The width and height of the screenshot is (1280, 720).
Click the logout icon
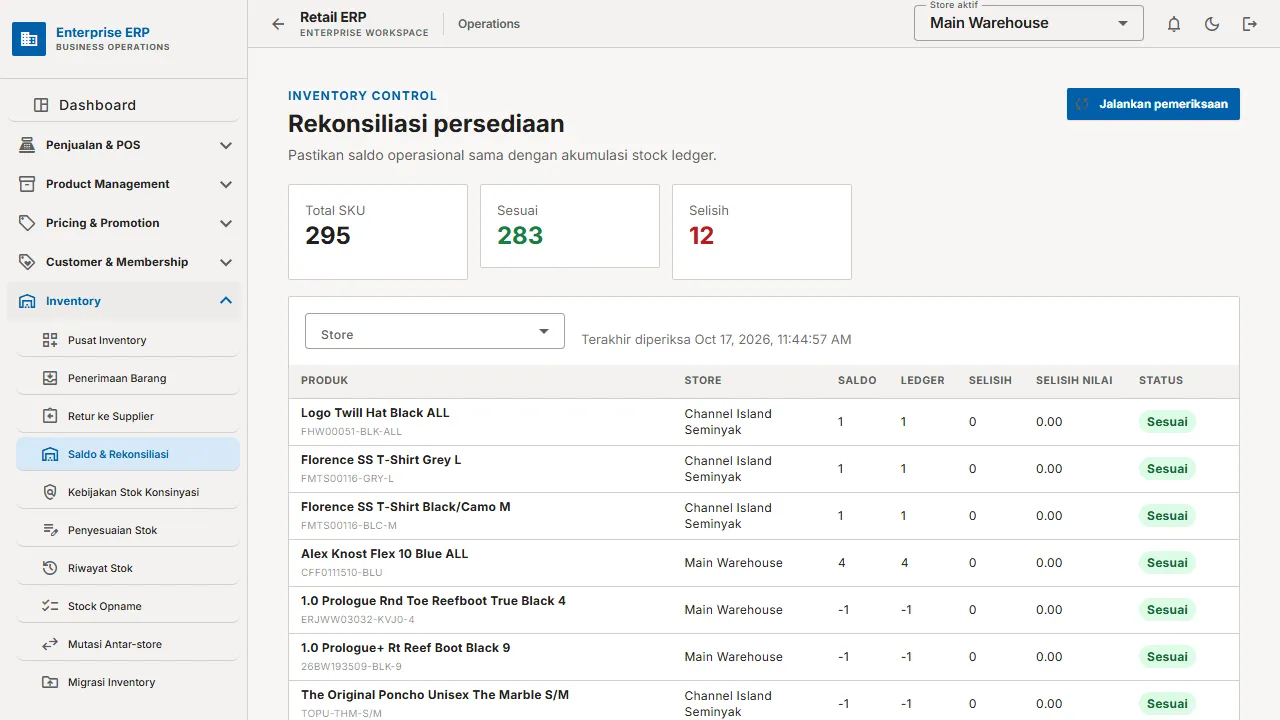pos(1250,24)
